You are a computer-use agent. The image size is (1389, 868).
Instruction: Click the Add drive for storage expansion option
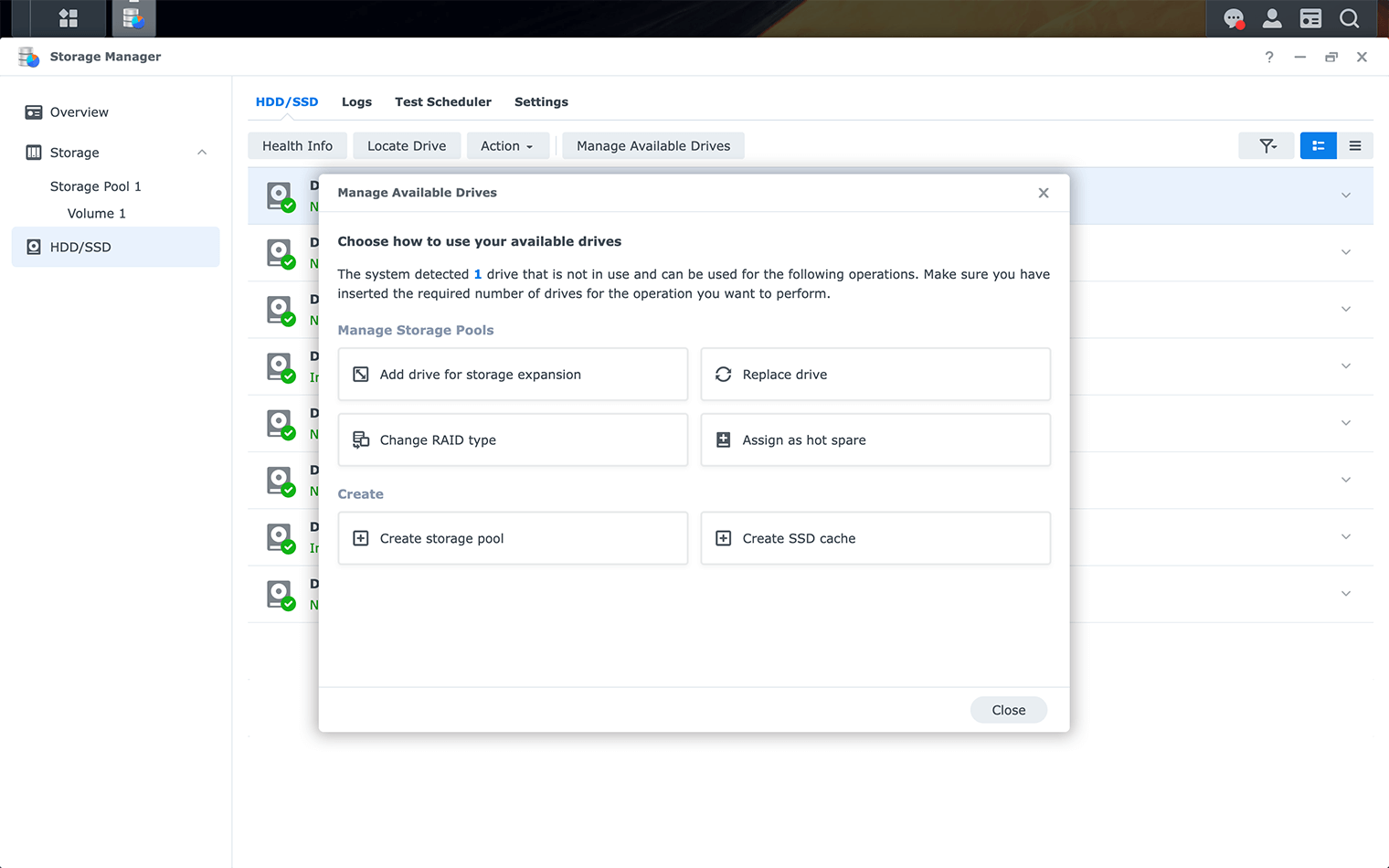coord(512,374)
